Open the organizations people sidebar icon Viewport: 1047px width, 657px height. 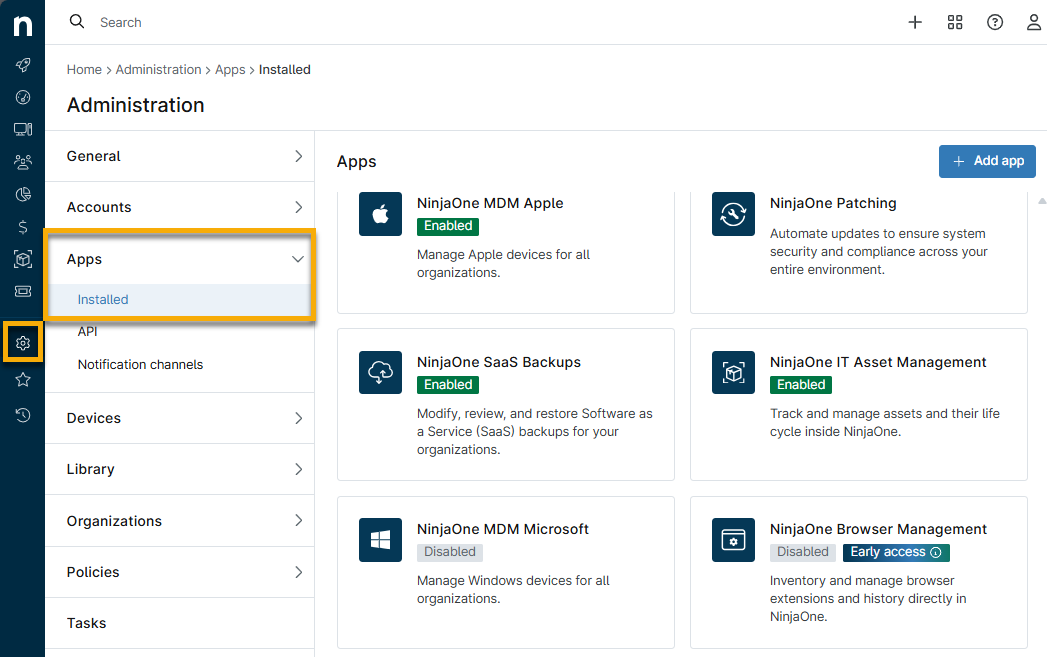[x=23, y=162]
